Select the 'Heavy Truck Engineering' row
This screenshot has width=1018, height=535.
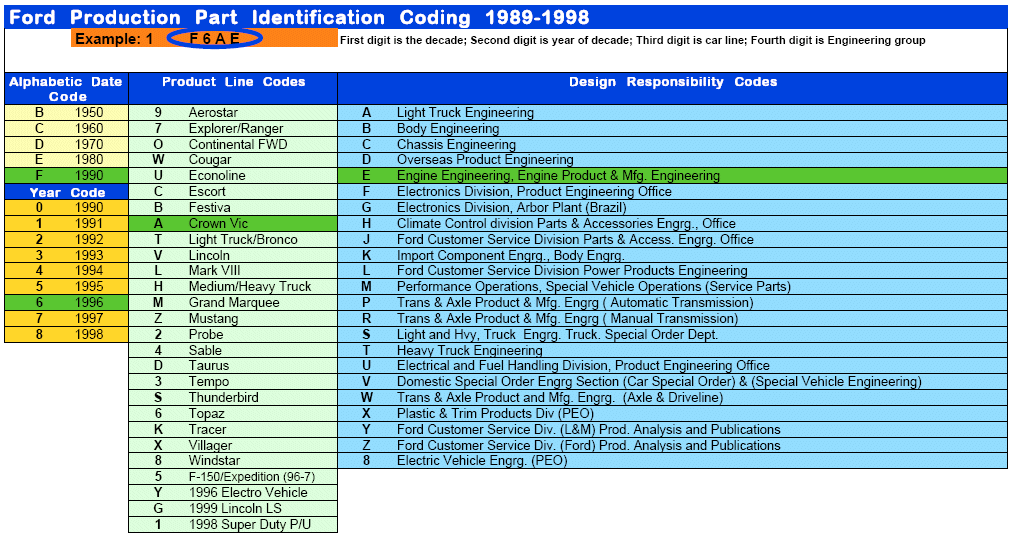[673, 351]
